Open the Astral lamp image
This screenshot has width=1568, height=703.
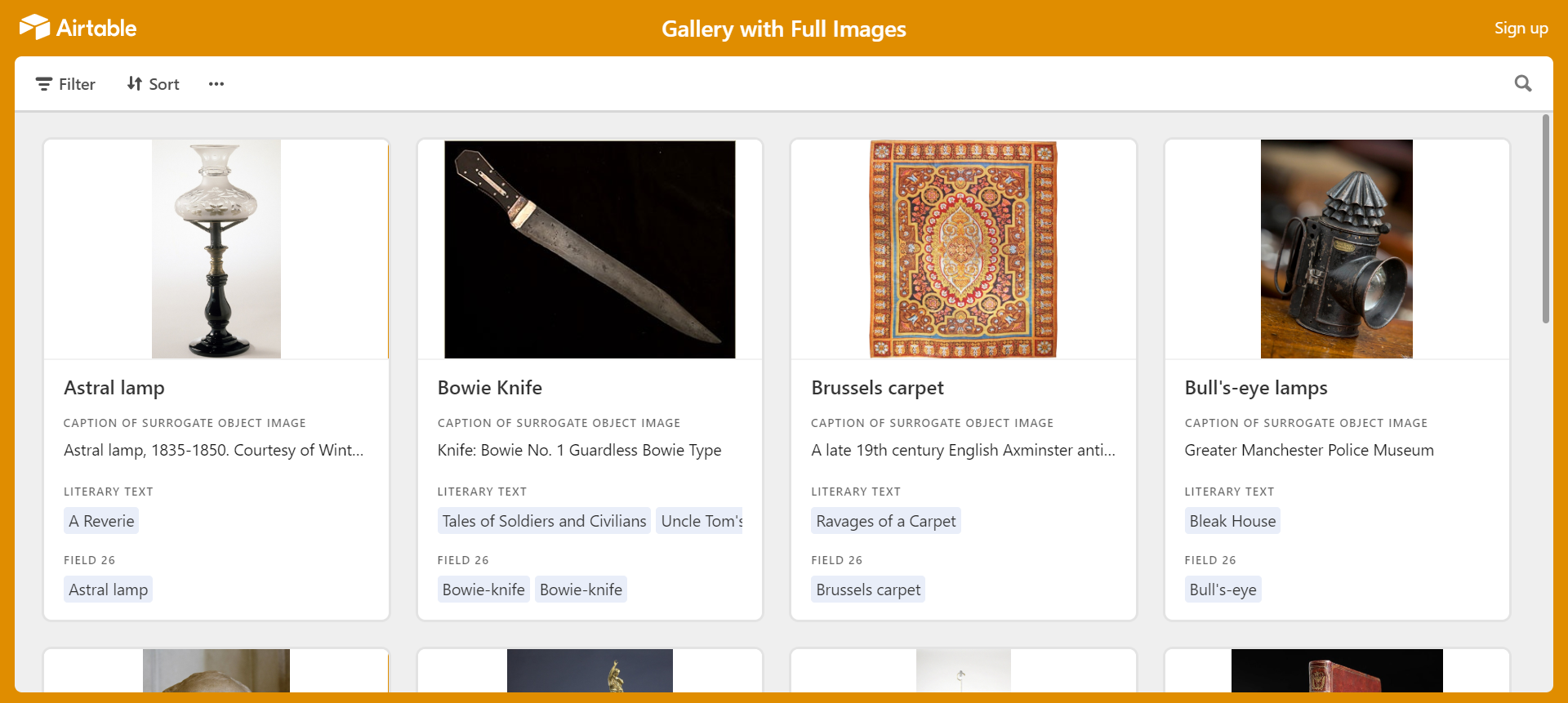[x=216, y=249]
